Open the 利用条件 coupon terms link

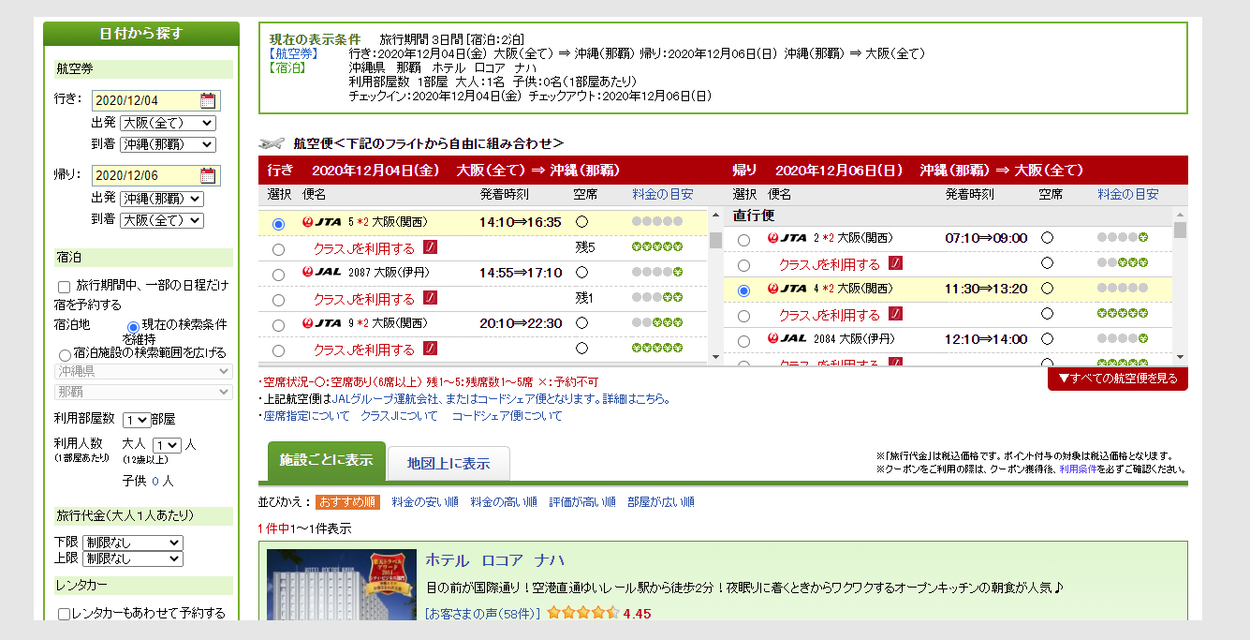[1079, 469]
